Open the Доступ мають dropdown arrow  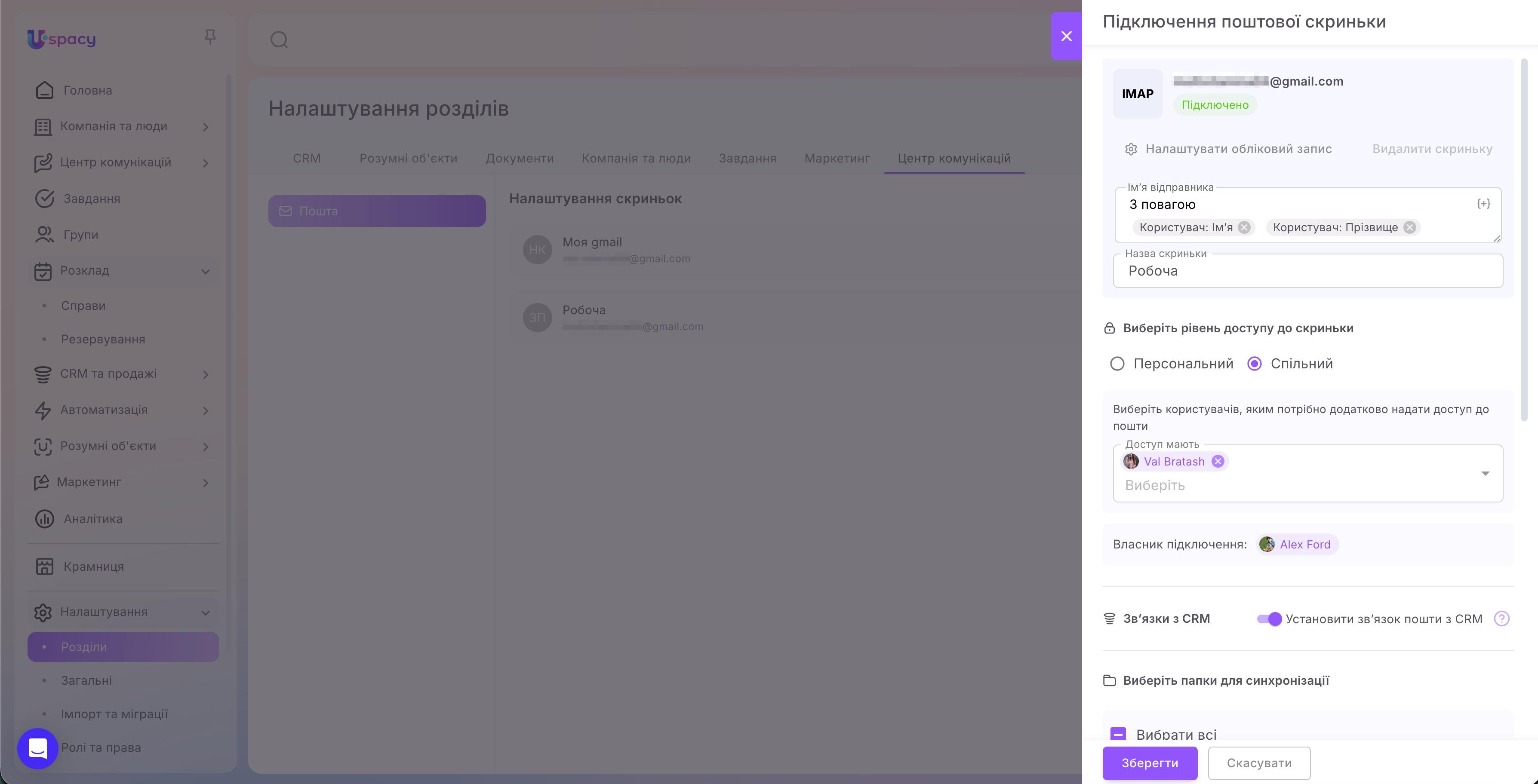(1485, 474)
